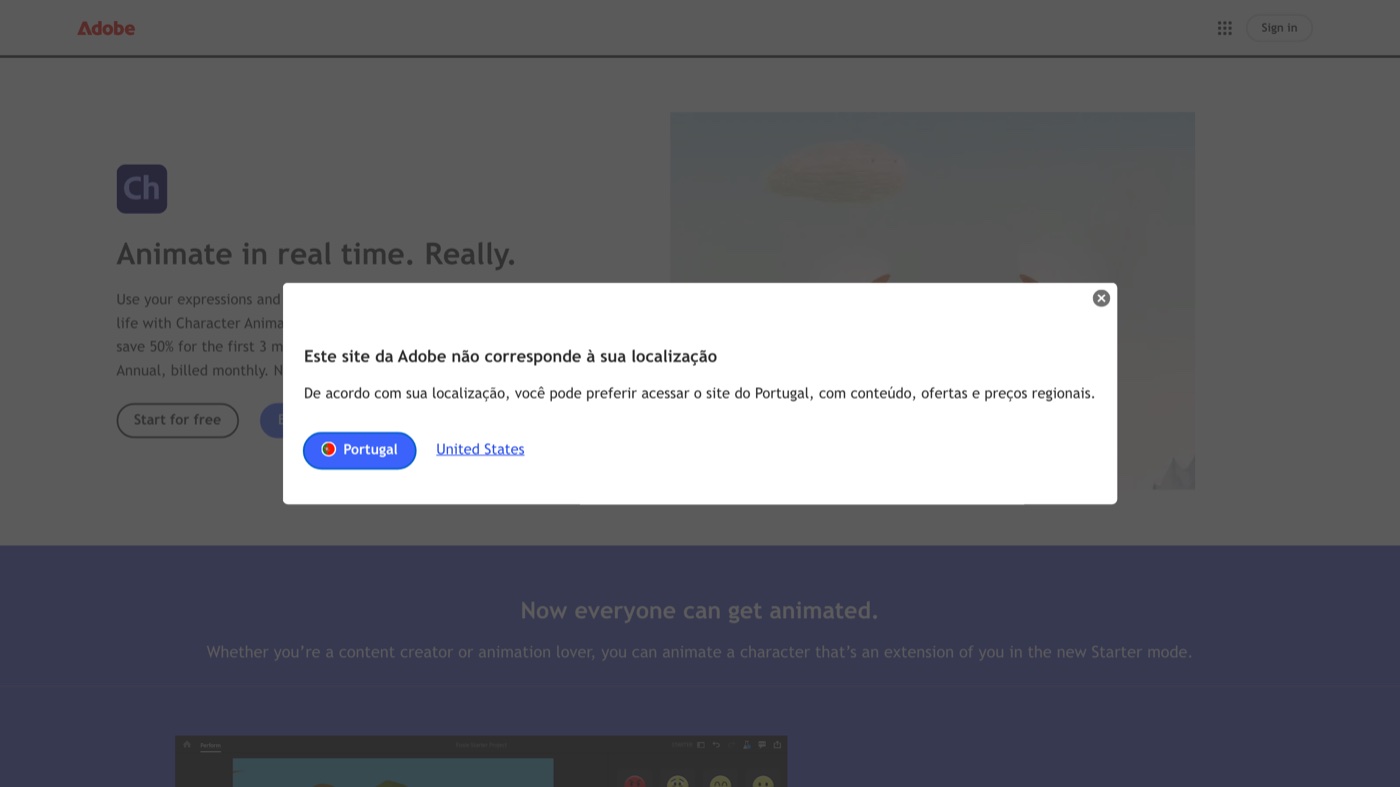The image size is (1400, 787).
Task: Click the Sign in button
Action: pos(1279,28)
